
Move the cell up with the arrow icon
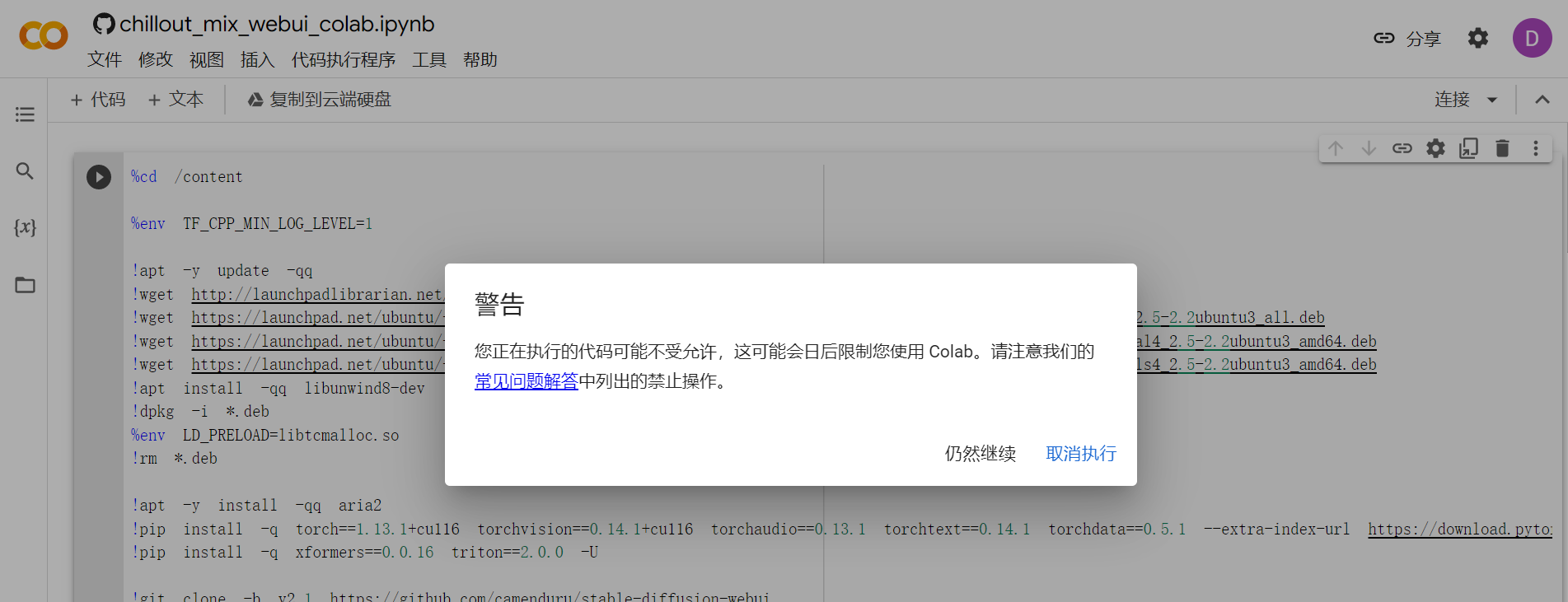click(x=1336, y=148)
